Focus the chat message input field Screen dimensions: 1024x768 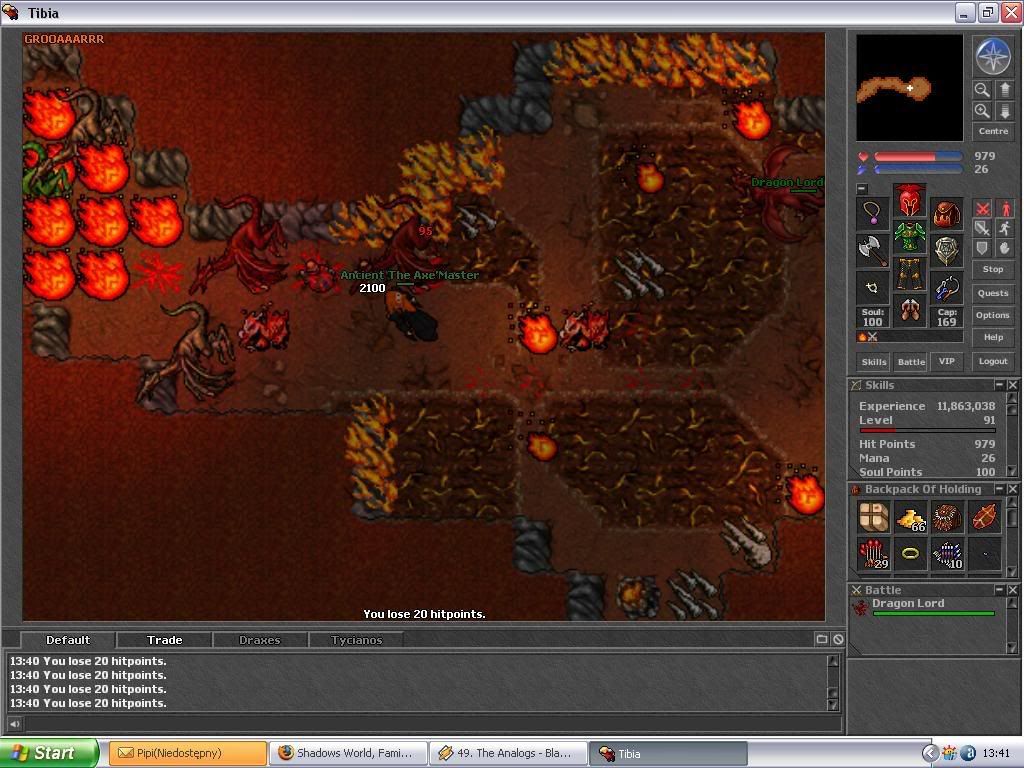(432, 724)
